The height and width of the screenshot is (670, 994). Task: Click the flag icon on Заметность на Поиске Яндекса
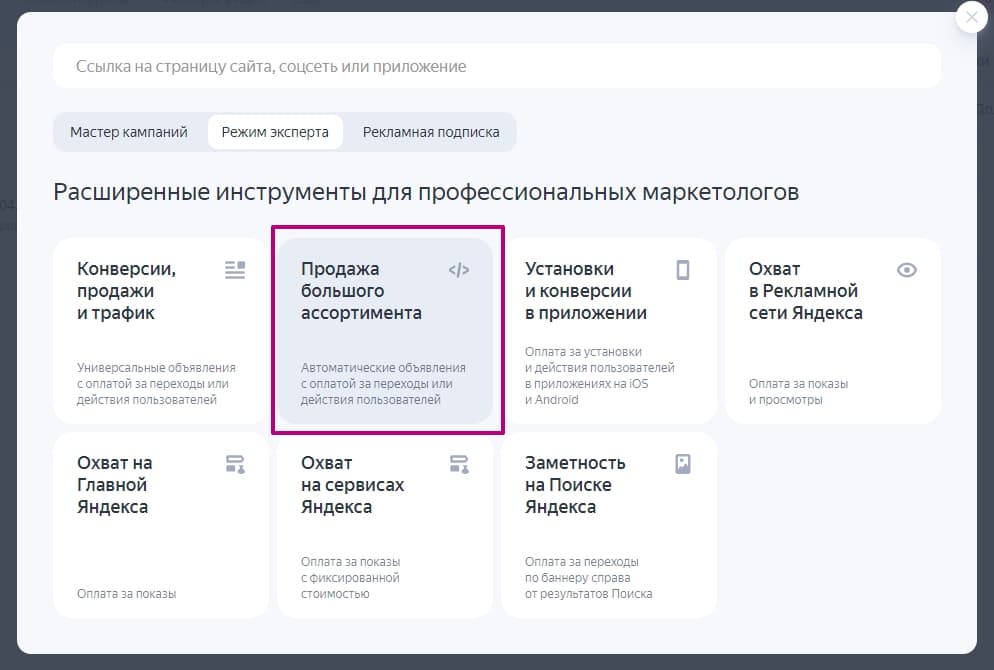pos(682,462)
